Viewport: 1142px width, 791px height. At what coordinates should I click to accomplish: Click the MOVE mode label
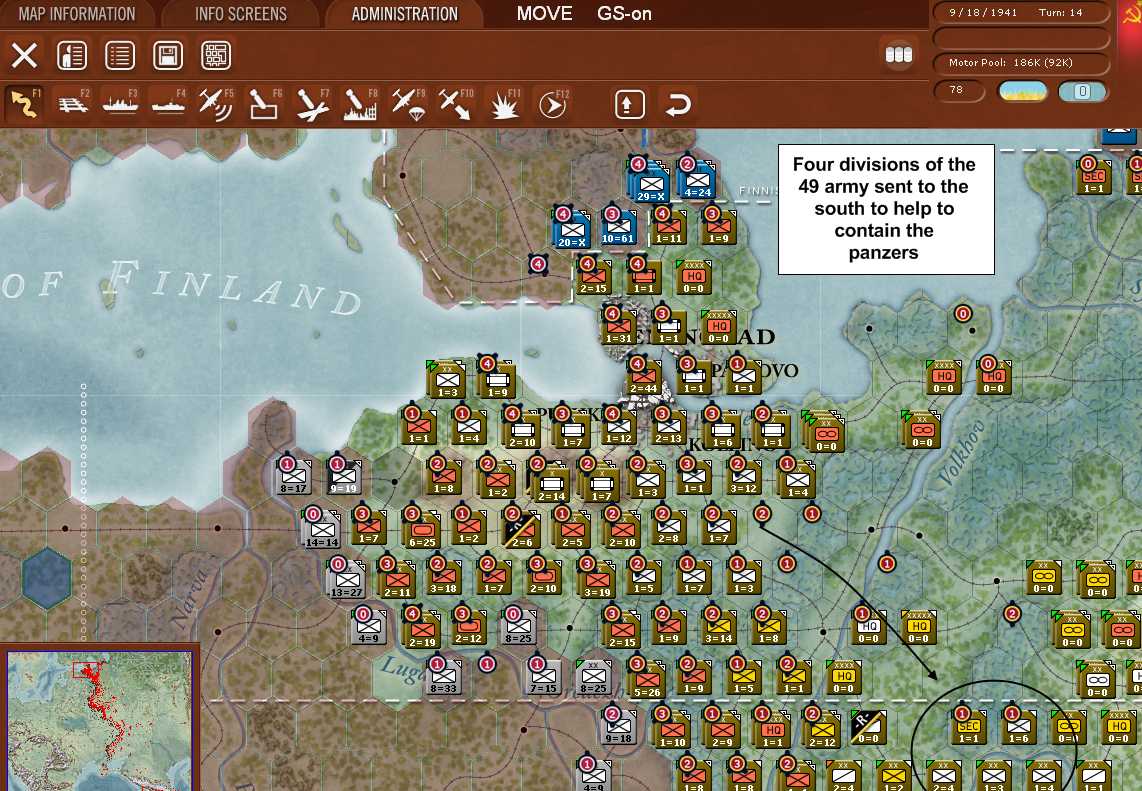(544, 13)
